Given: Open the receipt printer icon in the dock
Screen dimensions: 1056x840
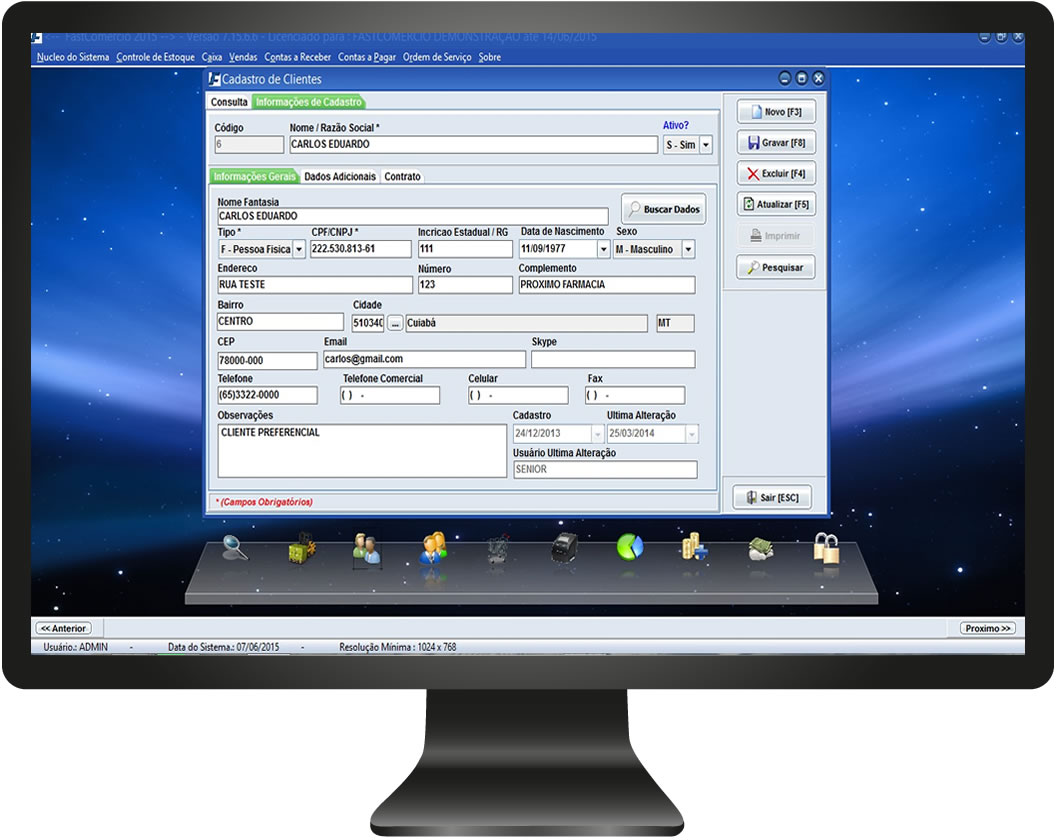Looking at the screenshot, I should pos(565,548).
